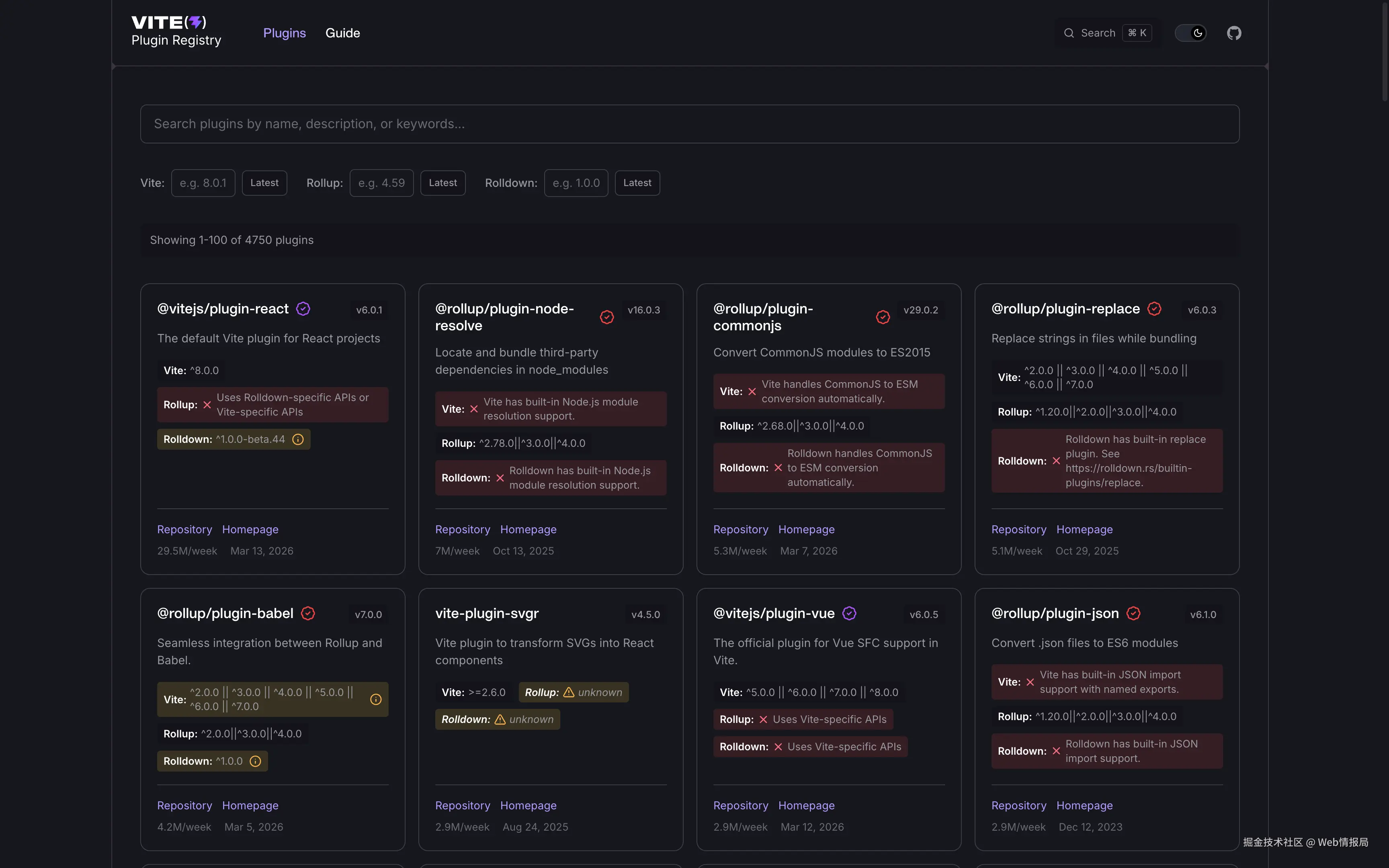
Task: Open the GitHub repository icon
Action: pos(1233,33)
